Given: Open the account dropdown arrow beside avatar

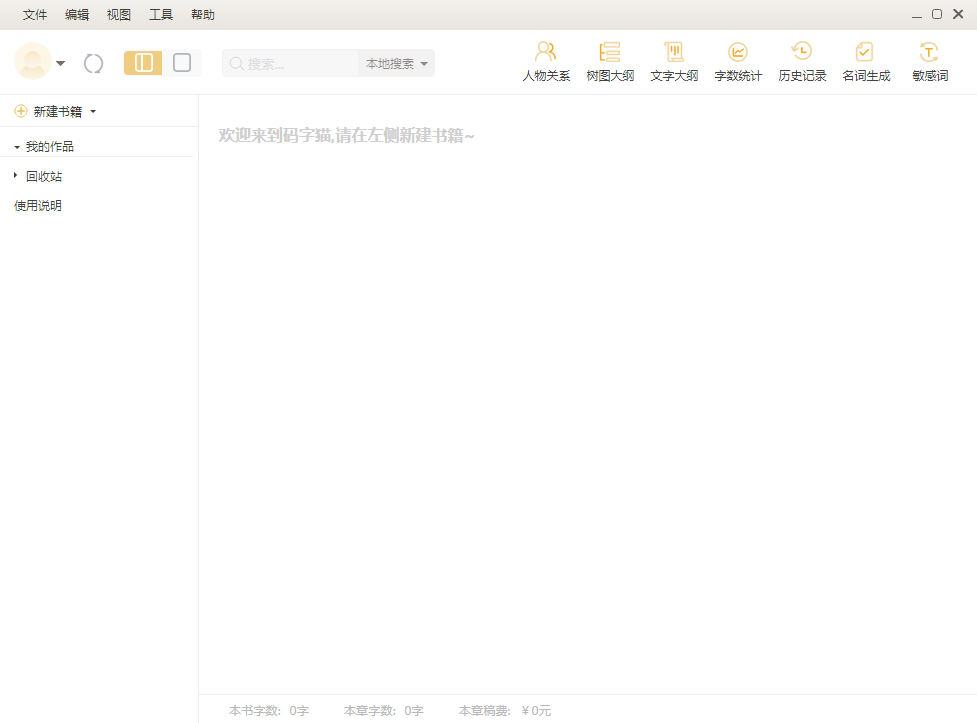Looking at the screenshot, I should (x=60, y=64).
